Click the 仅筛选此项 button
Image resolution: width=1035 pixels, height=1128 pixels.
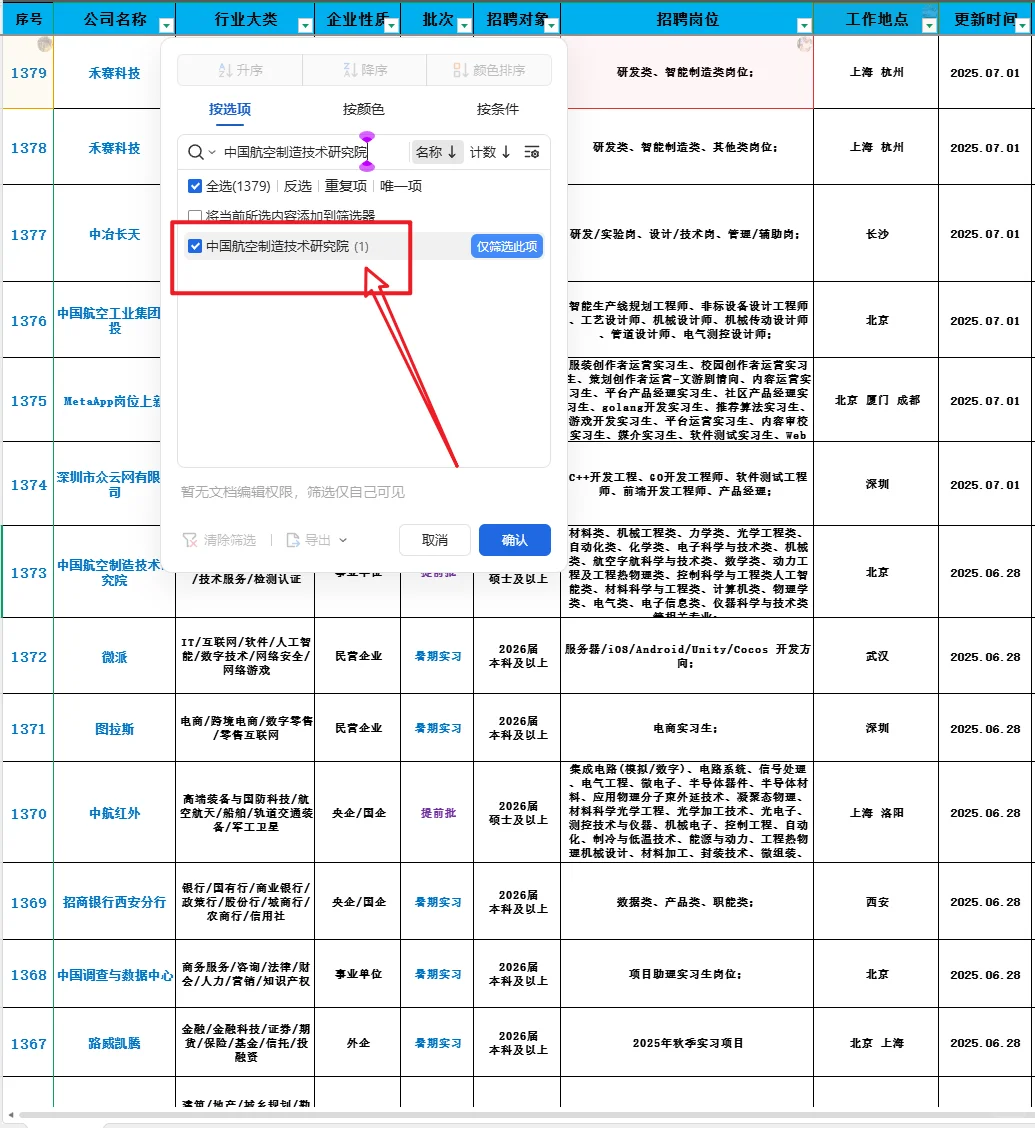[x=506, y=246]
